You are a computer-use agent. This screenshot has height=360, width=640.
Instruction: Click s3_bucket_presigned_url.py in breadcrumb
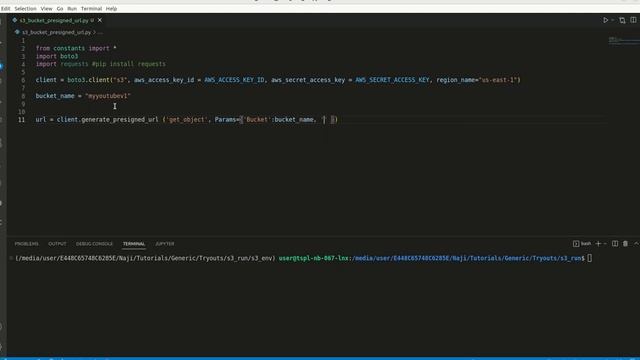tap(56, 32)
